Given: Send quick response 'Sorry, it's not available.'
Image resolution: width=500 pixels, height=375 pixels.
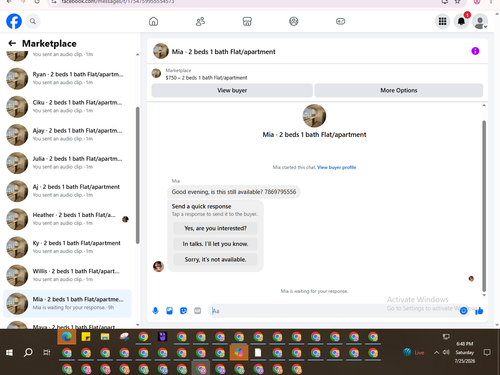Looking at the screenshot, I should click(x=215, y=260).
